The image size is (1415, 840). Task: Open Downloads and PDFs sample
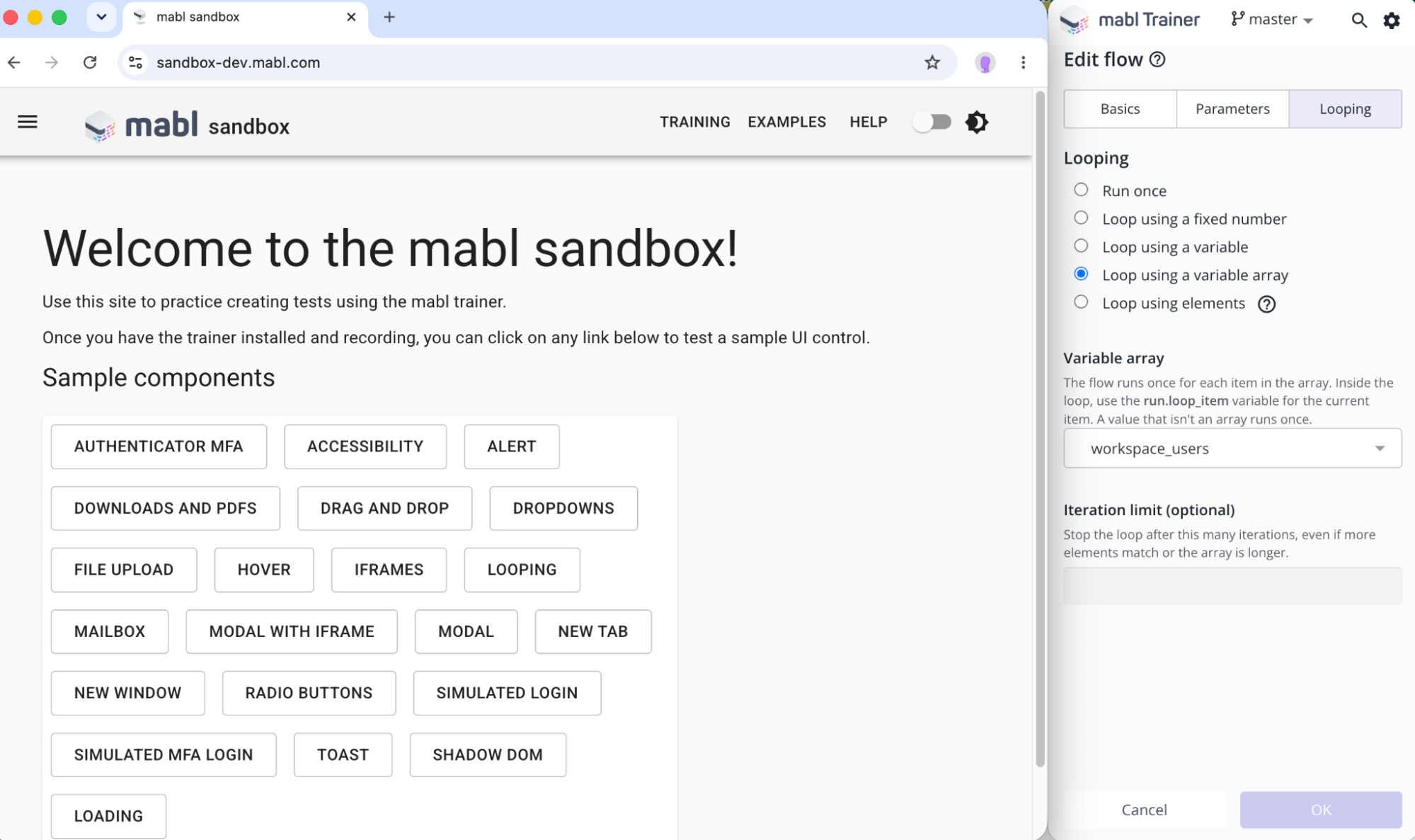(x=166, y=508)
